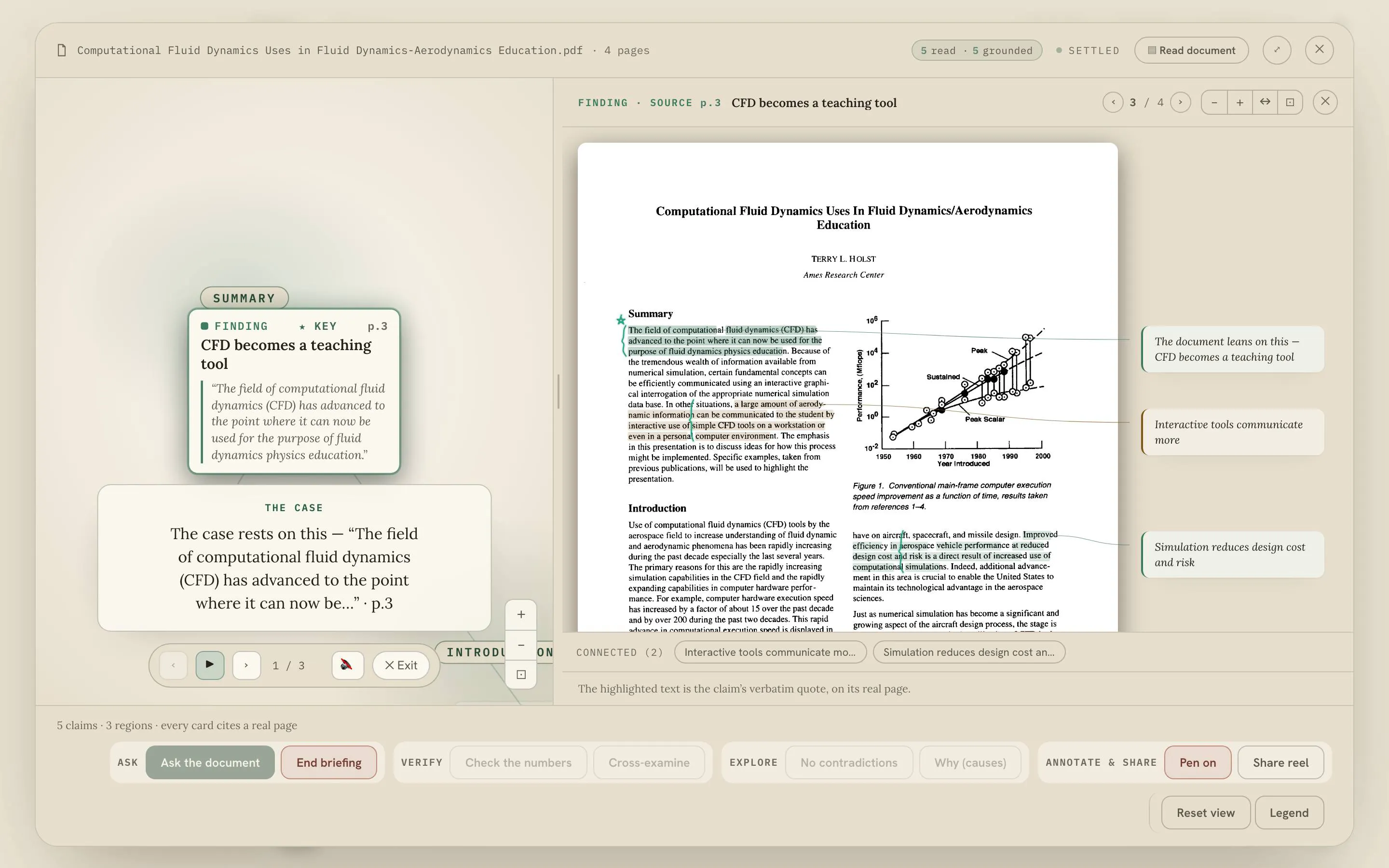Click The Case narration card
This screenshot has width=1389, height=868.
pyautogui.click(x=294, y=557)
